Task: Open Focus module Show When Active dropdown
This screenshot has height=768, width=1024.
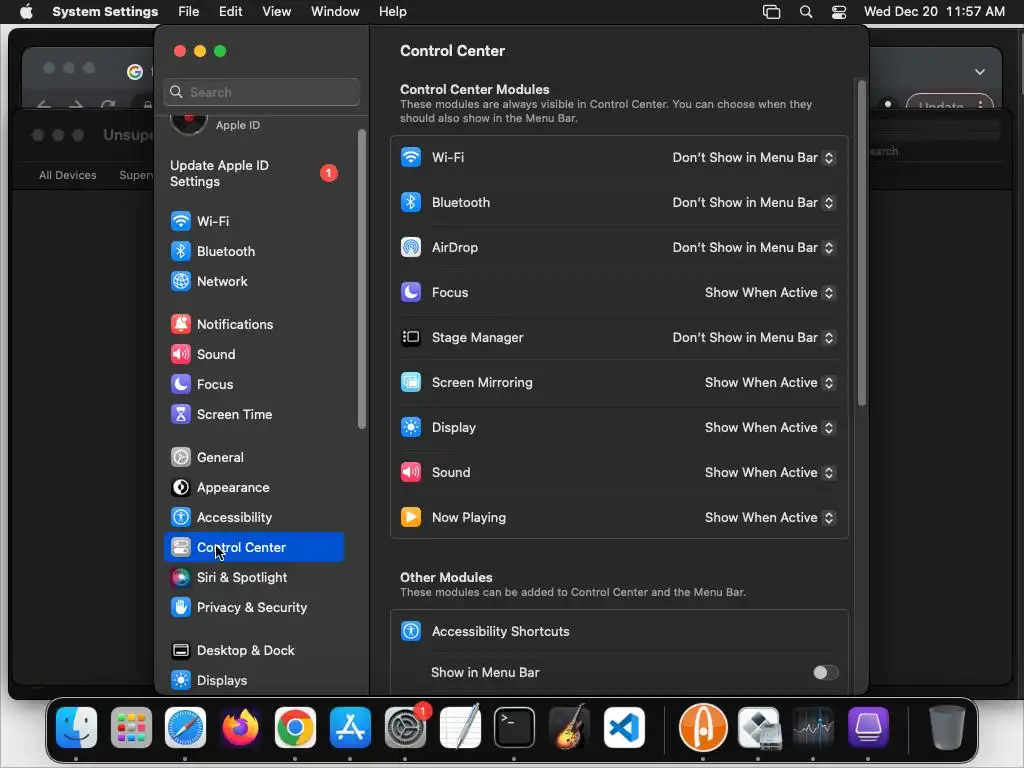Action: (x=770, y=293)
